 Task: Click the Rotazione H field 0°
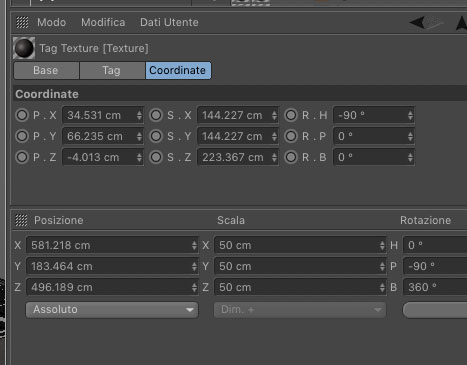coord(435,245)
